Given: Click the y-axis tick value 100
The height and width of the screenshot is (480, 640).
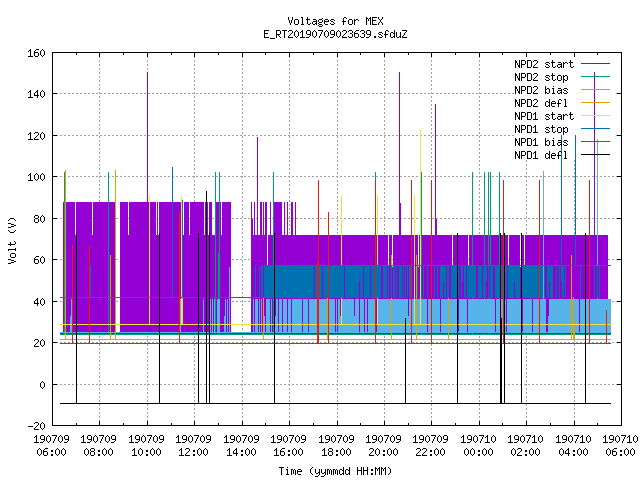Looking at the screenshot, I should click(x=37, y=177).
